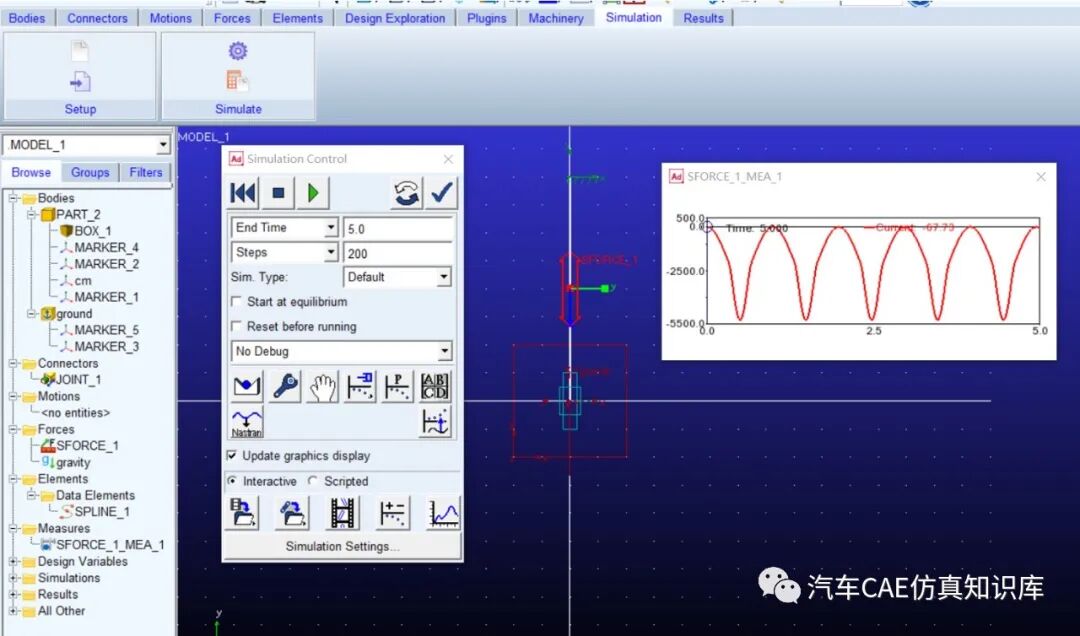Select BOX_1 in the model tree
1080x636 pixels.
click(92, 231)
